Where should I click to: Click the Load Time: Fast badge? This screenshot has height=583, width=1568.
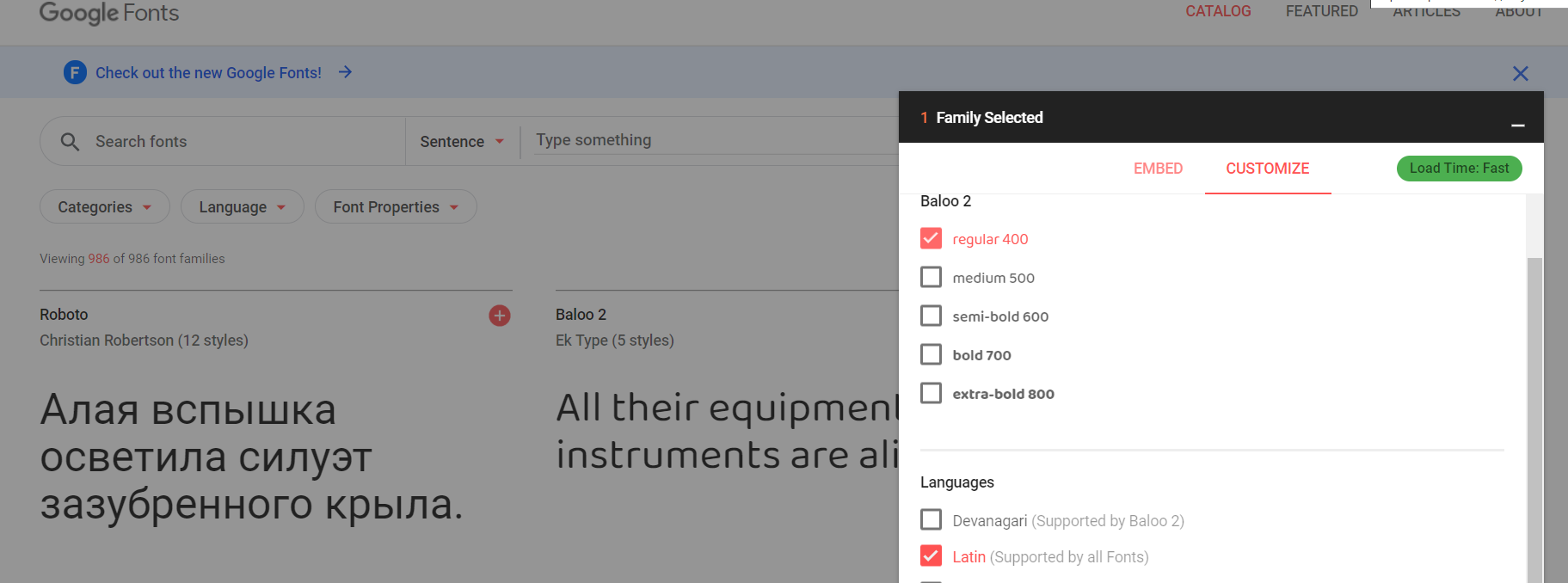1459,169
